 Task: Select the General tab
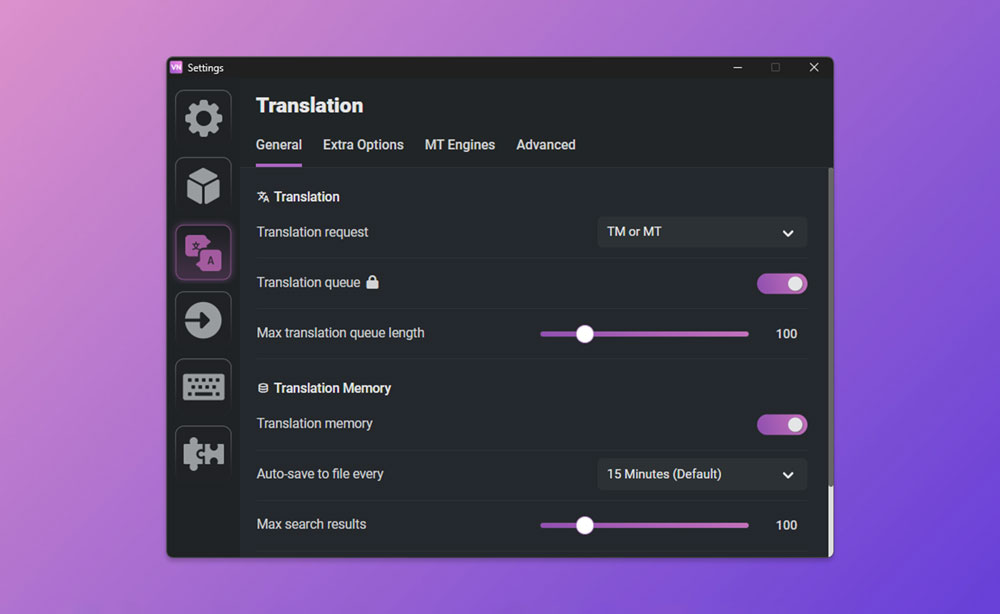pos(278,145)
